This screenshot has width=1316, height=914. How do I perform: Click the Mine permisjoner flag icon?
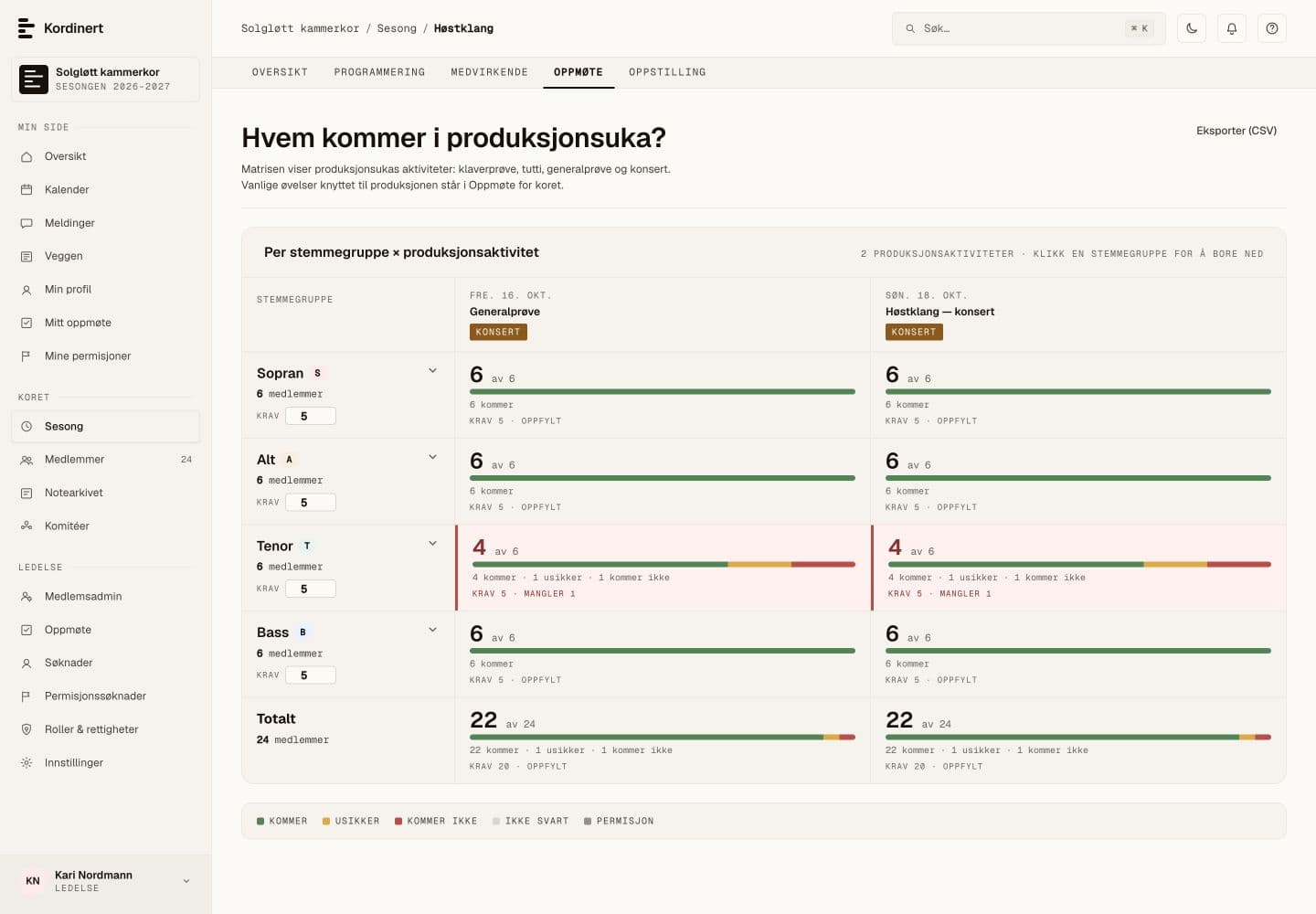tap(27, 356)
